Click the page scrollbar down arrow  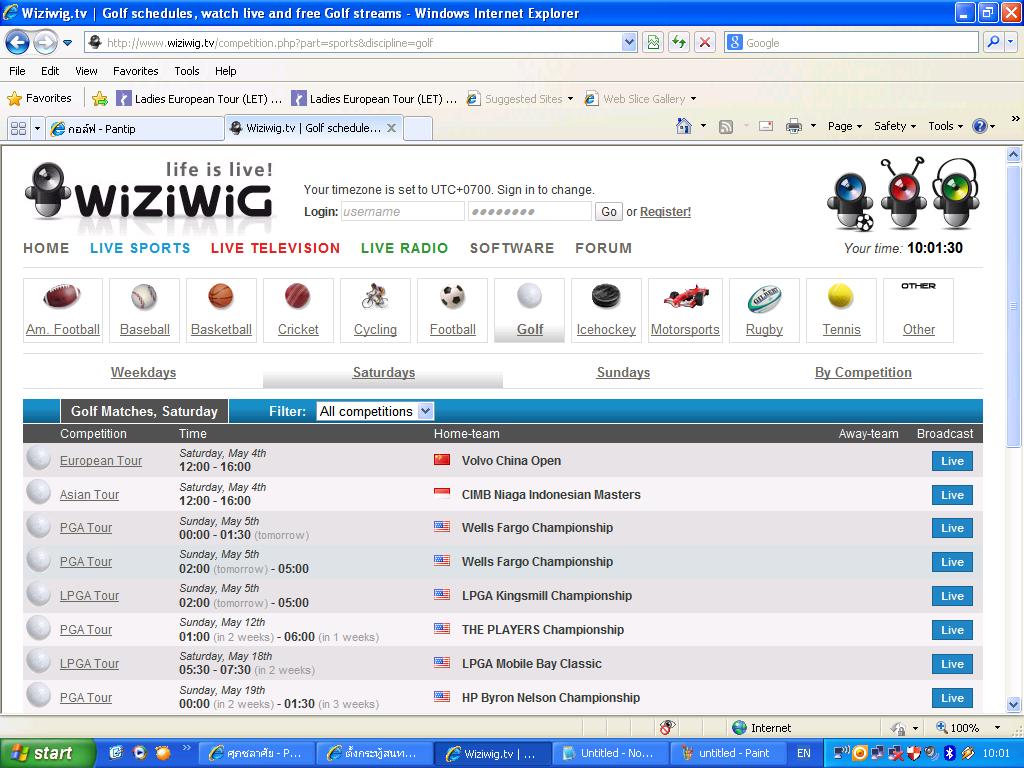coord(1014,705)
